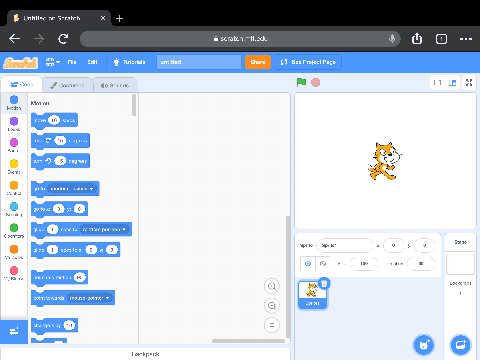Open the point towards mouse-pointer dropdown
The image size is (480, 360).
[x=89, y=298]
